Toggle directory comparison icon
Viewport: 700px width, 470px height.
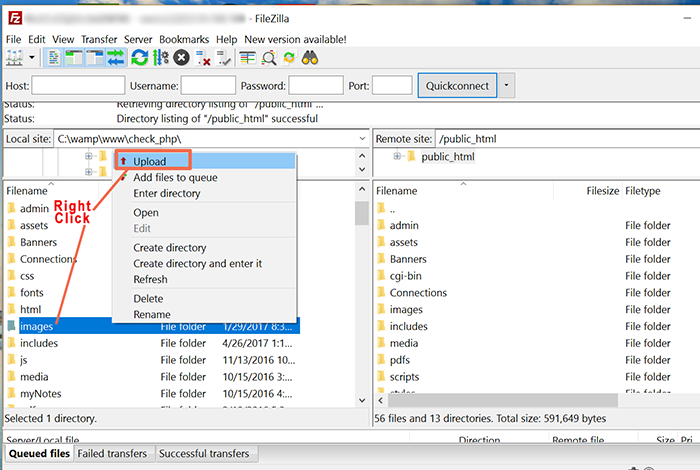pos(269,58)
